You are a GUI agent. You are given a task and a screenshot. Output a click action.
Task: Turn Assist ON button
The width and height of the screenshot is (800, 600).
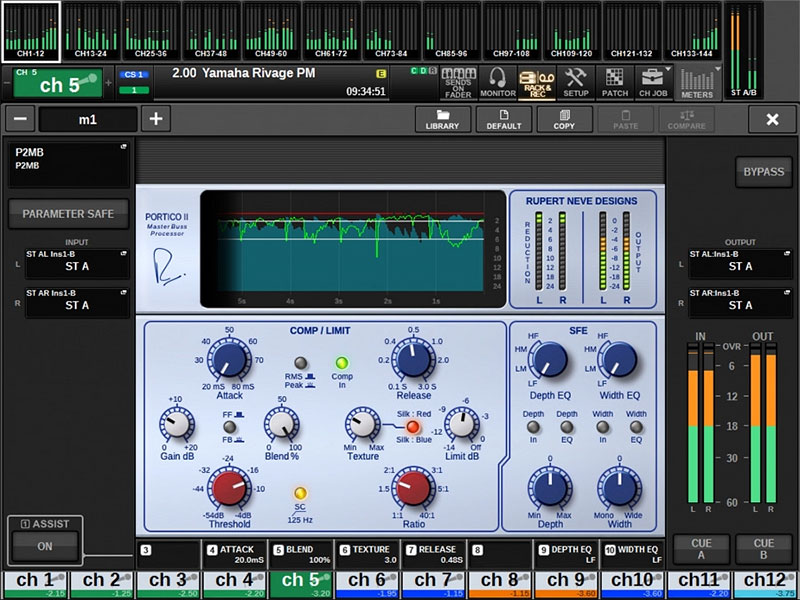click(x=45, y=546)
